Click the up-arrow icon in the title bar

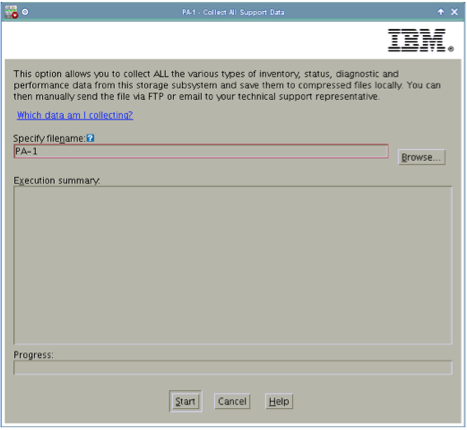click(441, 12)
